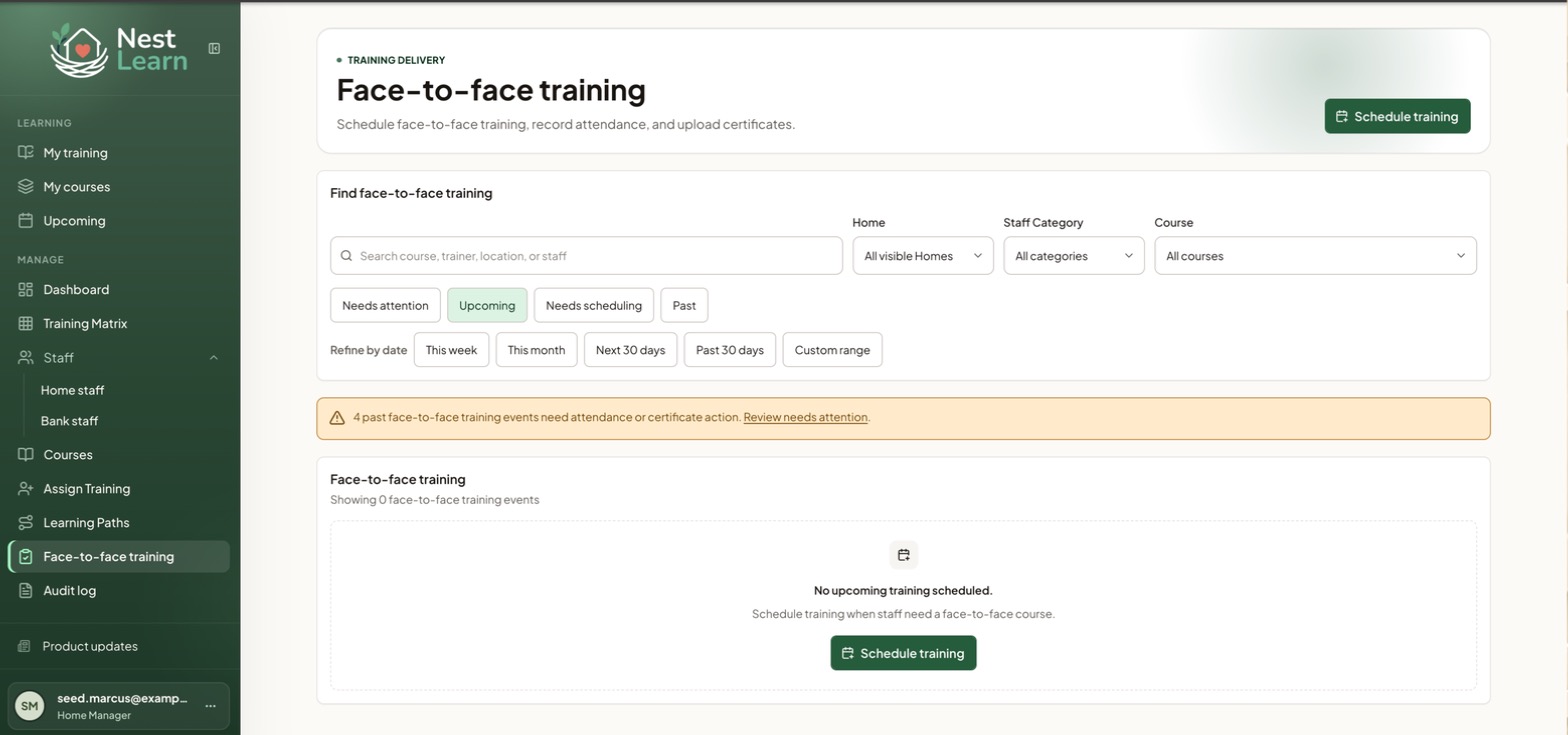This screenshot has height=735, width=1568.
Task: Click the SM user avatar
Action: click(30, 706)
